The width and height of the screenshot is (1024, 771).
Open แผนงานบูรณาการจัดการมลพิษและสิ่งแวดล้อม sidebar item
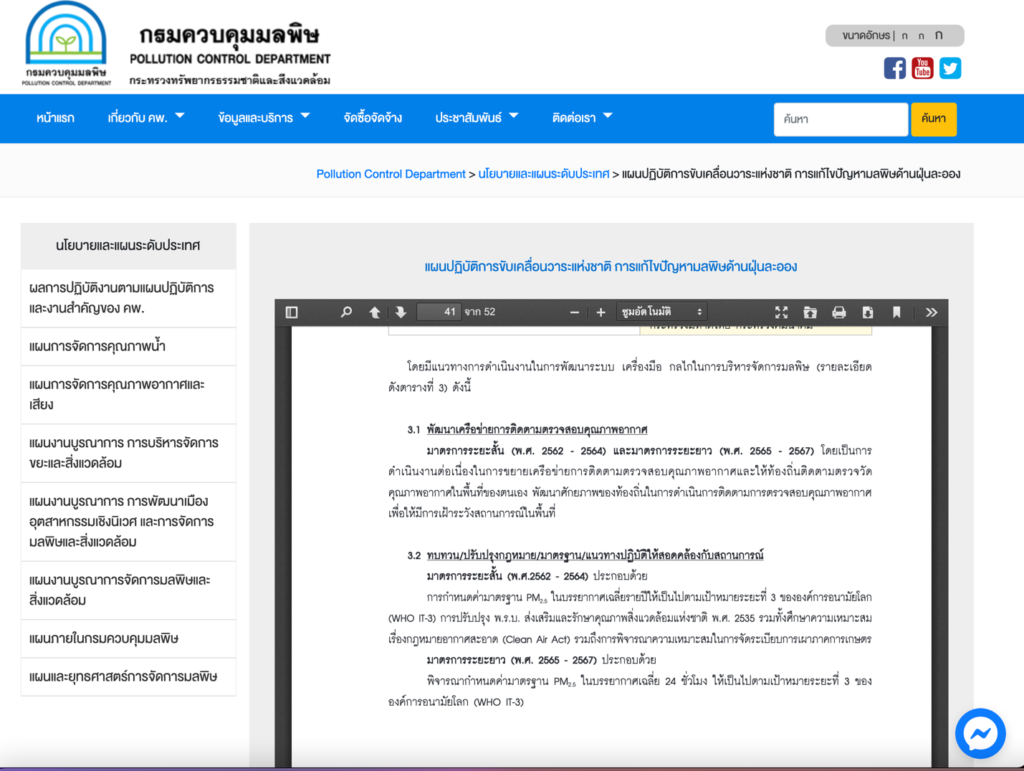coord(129,590)
